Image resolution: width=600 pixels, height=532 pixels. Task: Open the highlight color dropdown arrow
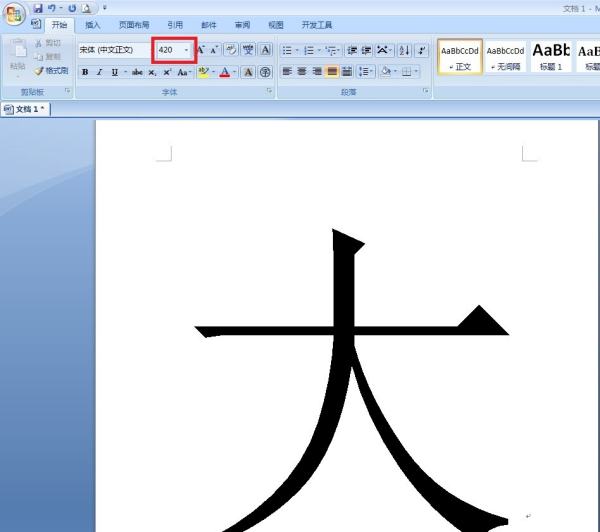click(213, 72)
